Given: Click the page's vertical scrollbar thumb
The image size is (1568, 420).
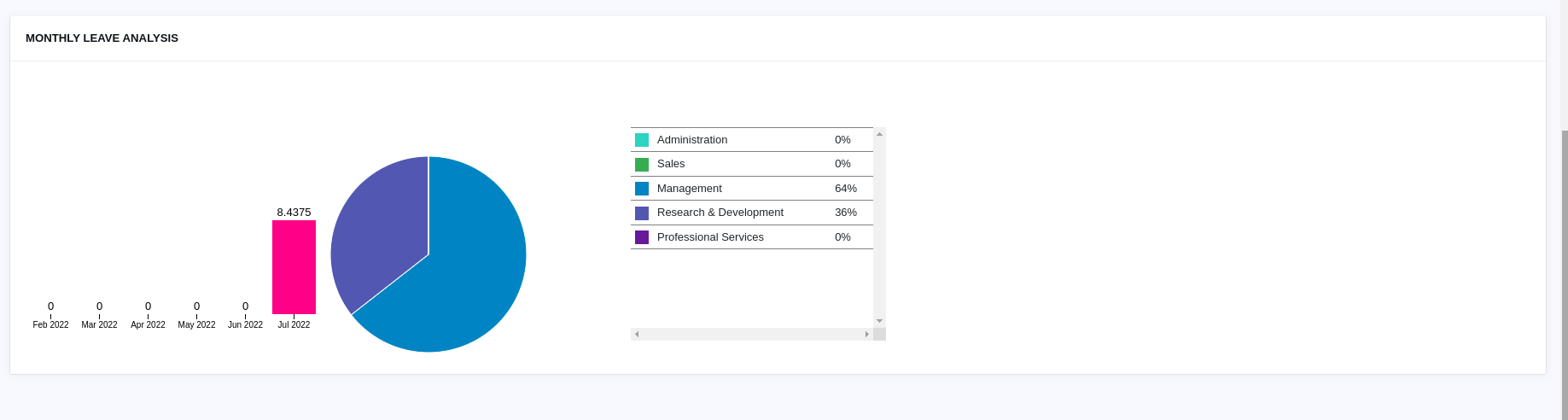Looking at the screenshot, I should (1565, 273).
